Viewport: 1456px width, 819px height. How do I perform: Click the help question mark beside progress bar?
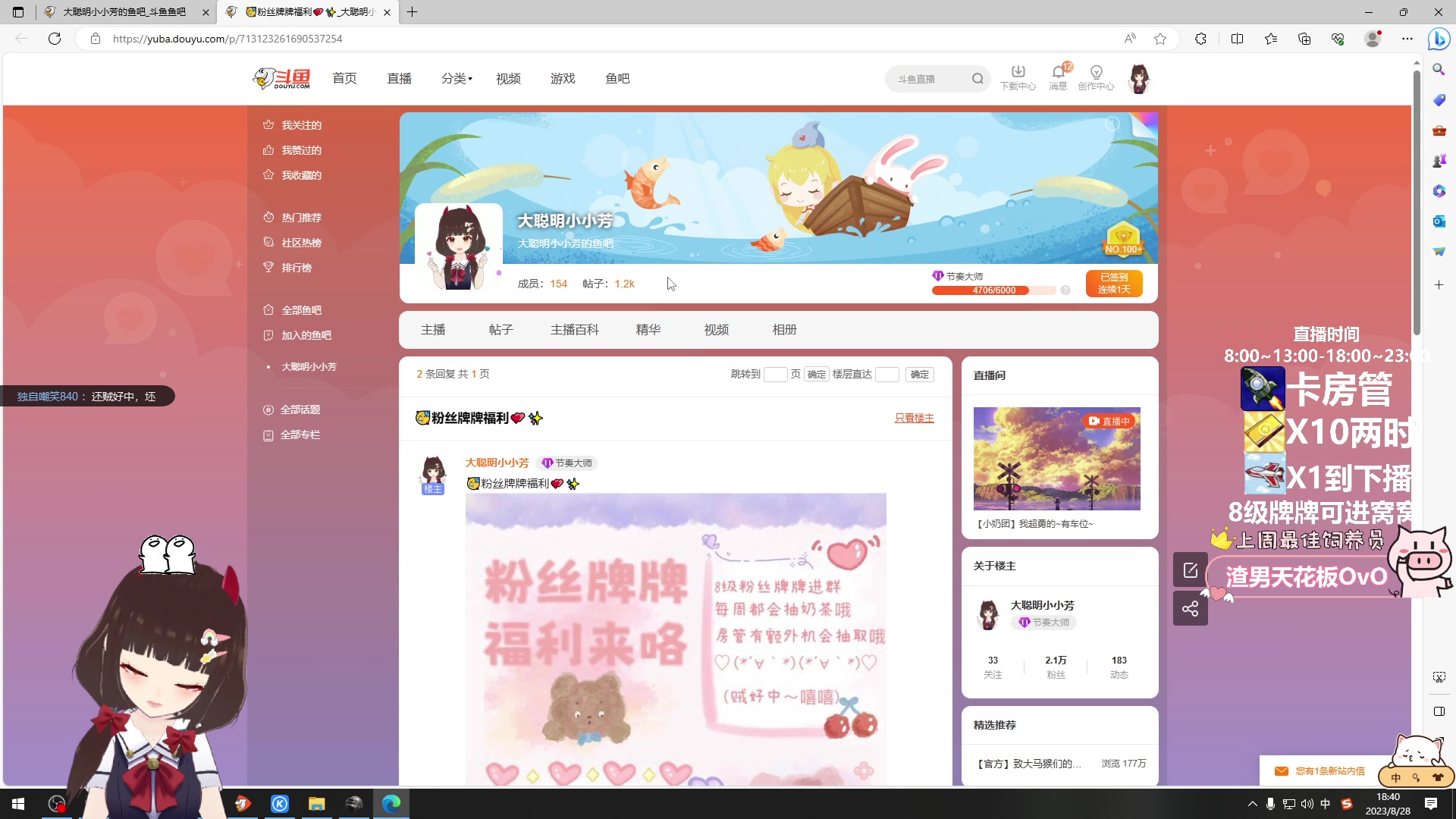1065,290
